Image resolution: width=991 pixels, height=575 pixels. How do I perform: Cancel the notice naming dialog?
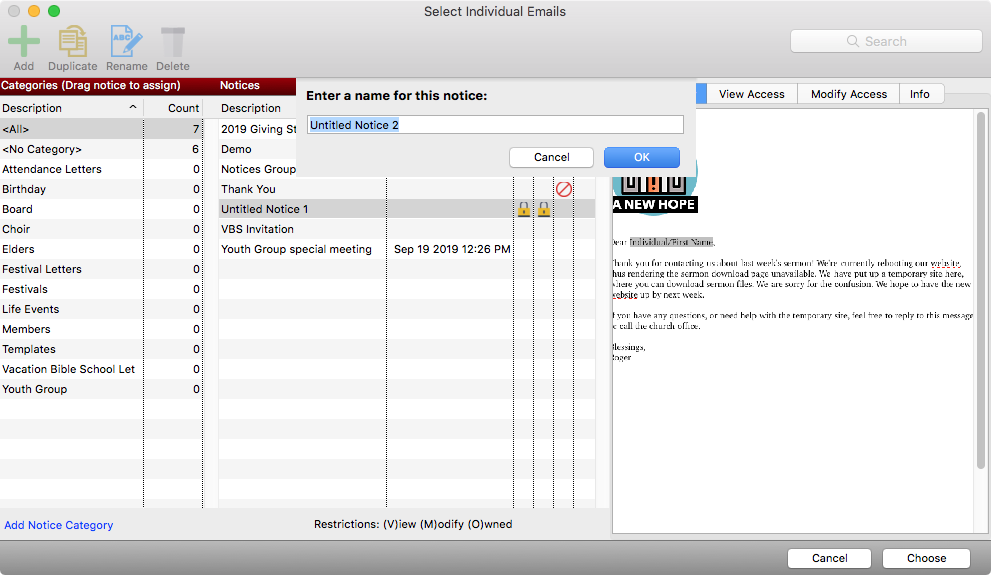point(551,157)
